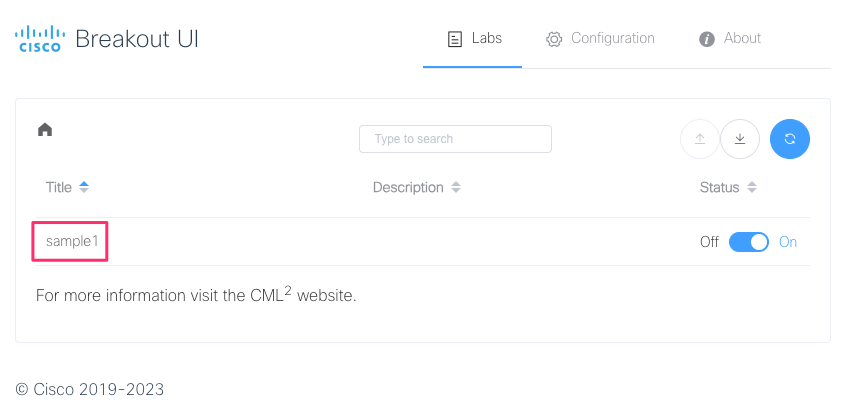This screenshot has height=406, width=845.
Task: Refresh labs with the blue circular button
Action: click(789, 139)
